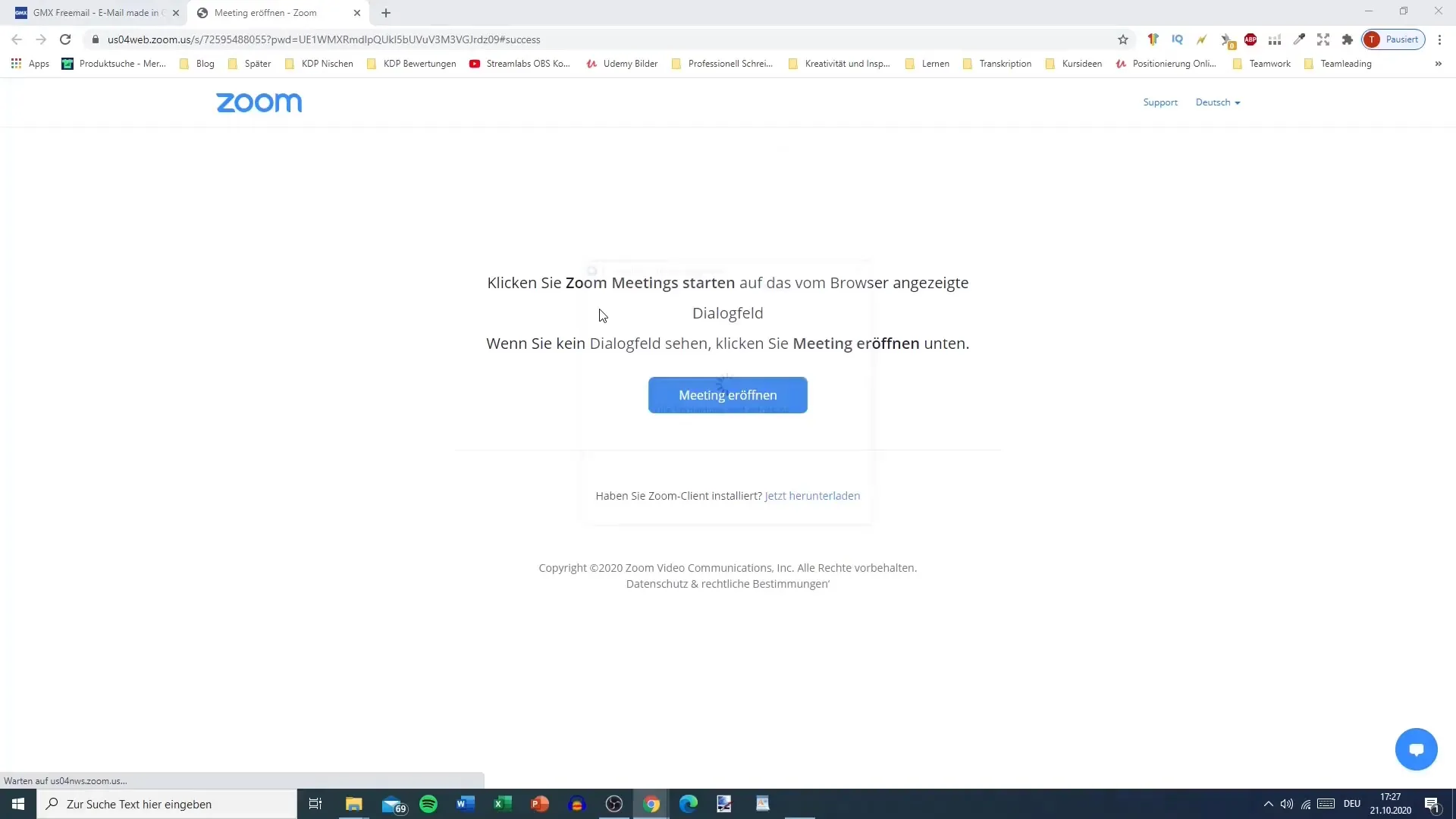The image size is (1456, 819).
Task: Select the Deutsch language dropdown
Action: 1218,102
